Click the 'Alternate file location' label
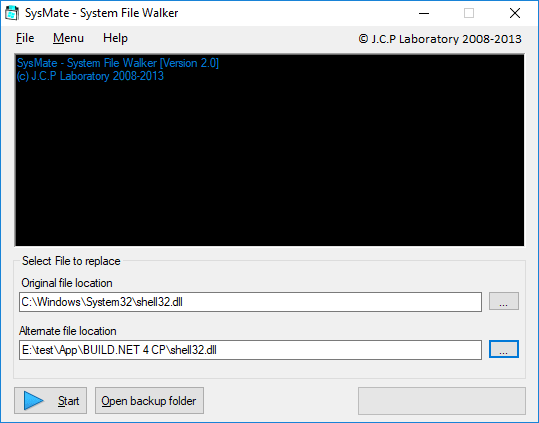 coord(68,331)
